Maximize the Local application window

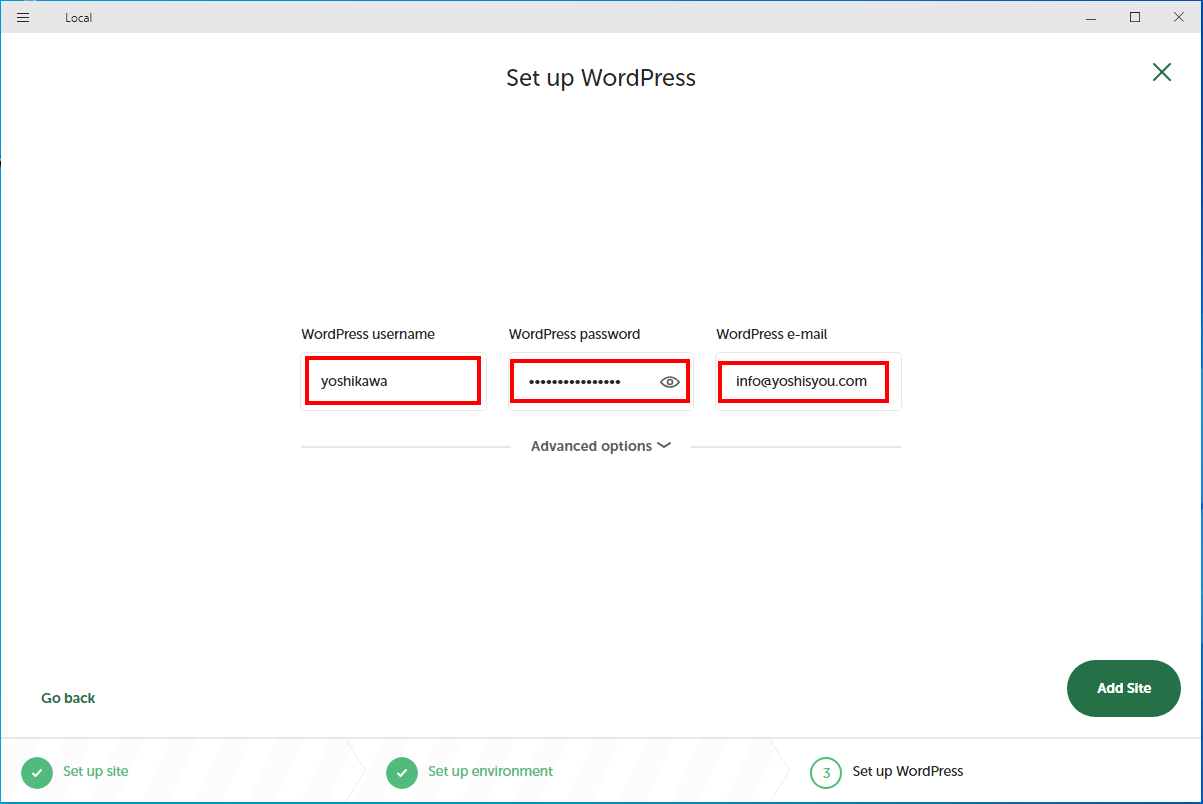click(1135, 17)
